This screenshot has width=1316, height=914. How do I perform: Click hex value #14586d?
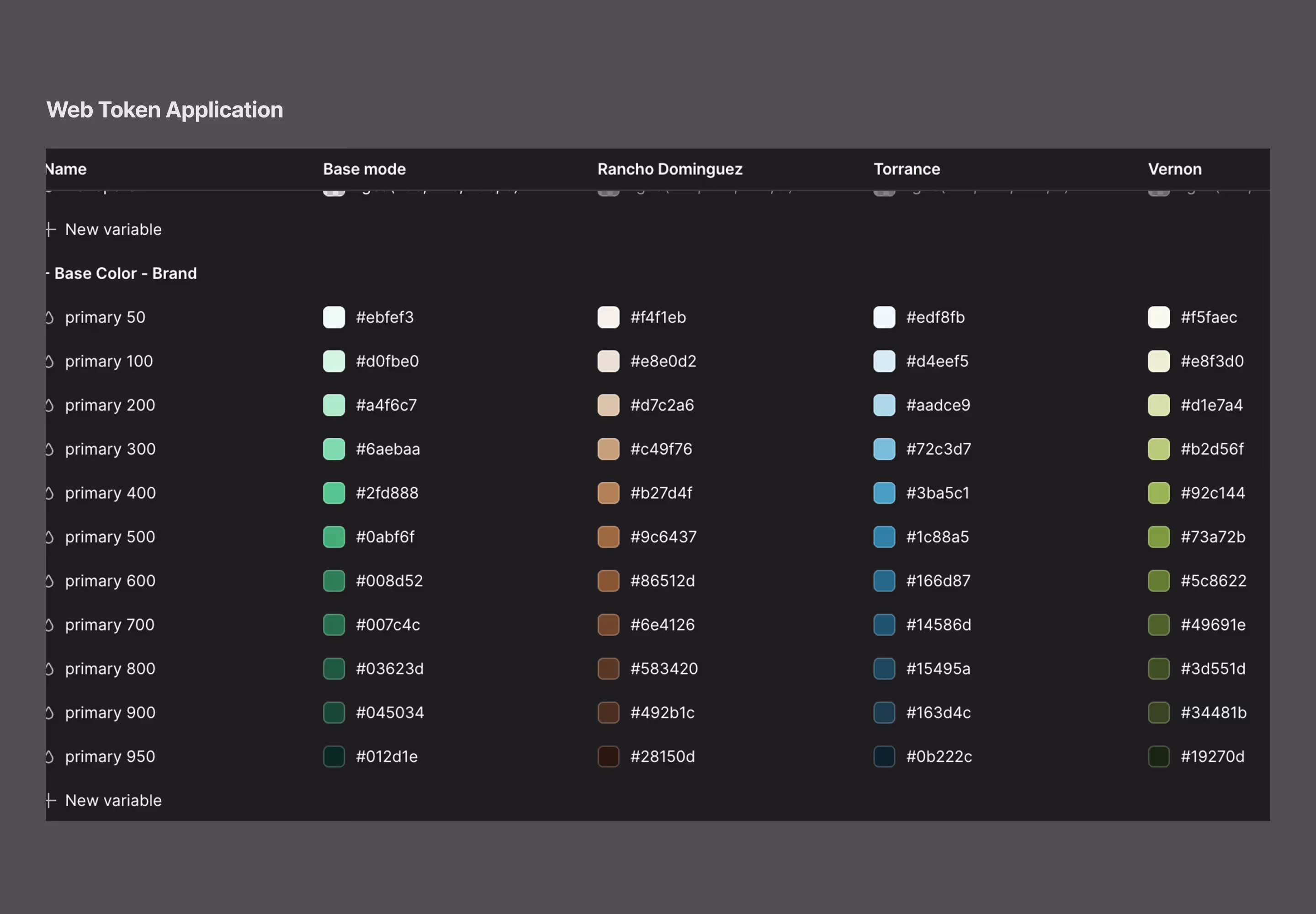click(x=939, y=625)
